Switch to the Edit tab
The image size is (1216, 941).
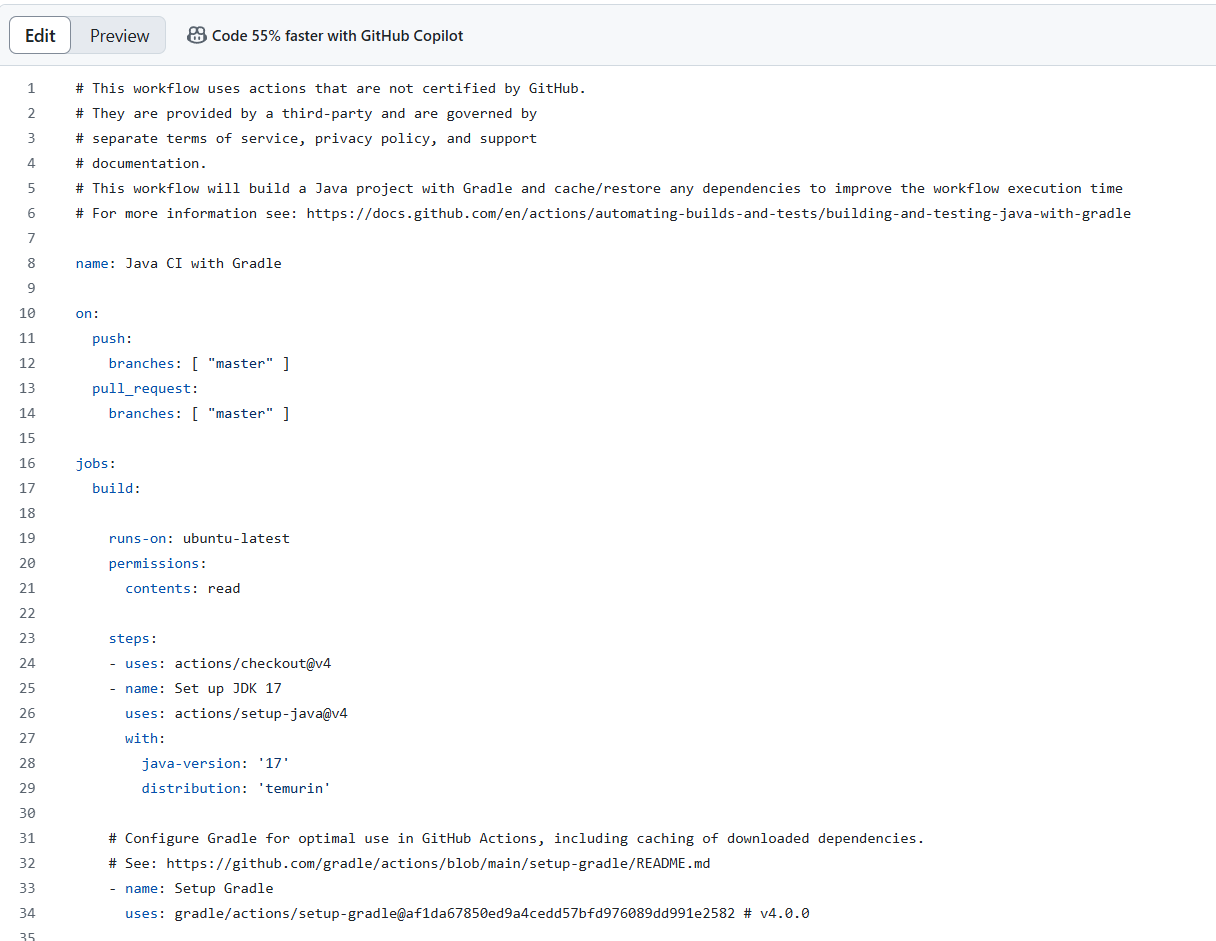[x=40, y=36]
